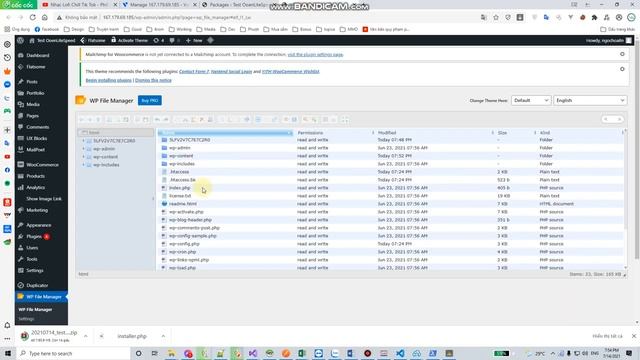
Task: Open the WordPress logo menu in admin bar
Action: point(20,40)
